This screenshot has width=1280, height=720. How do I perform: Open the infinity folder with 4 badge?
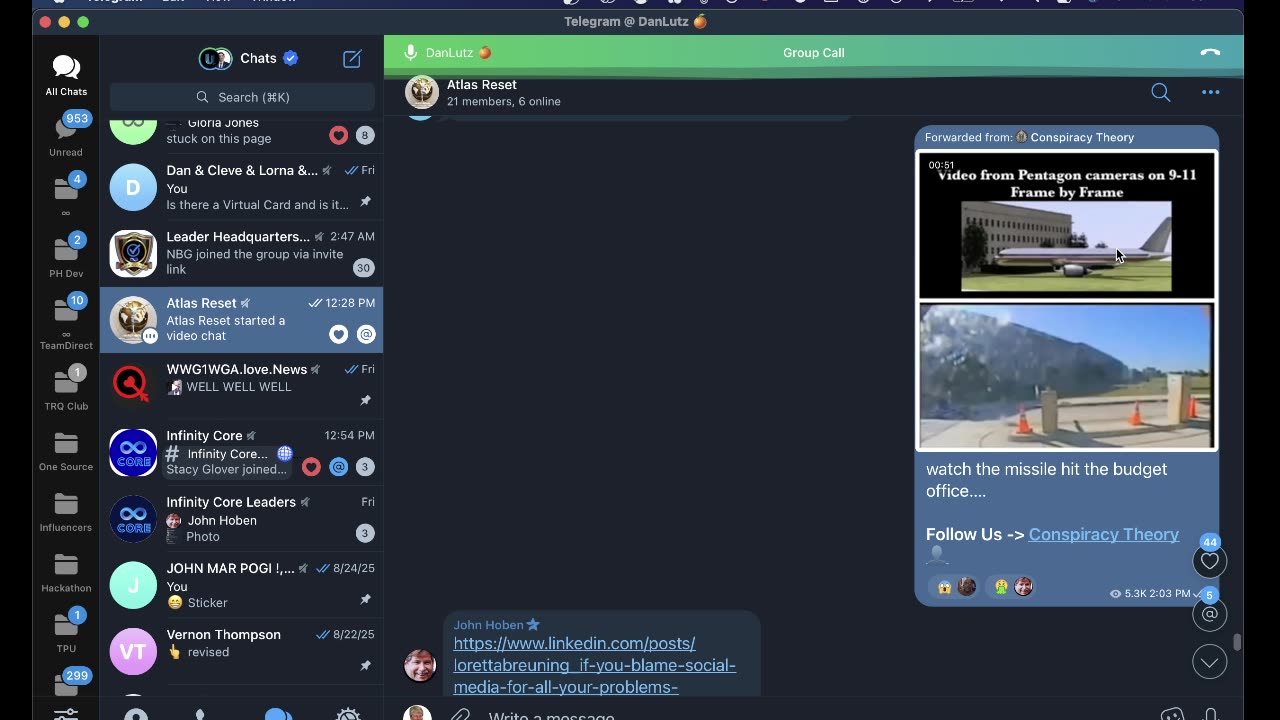click(66, 195)
